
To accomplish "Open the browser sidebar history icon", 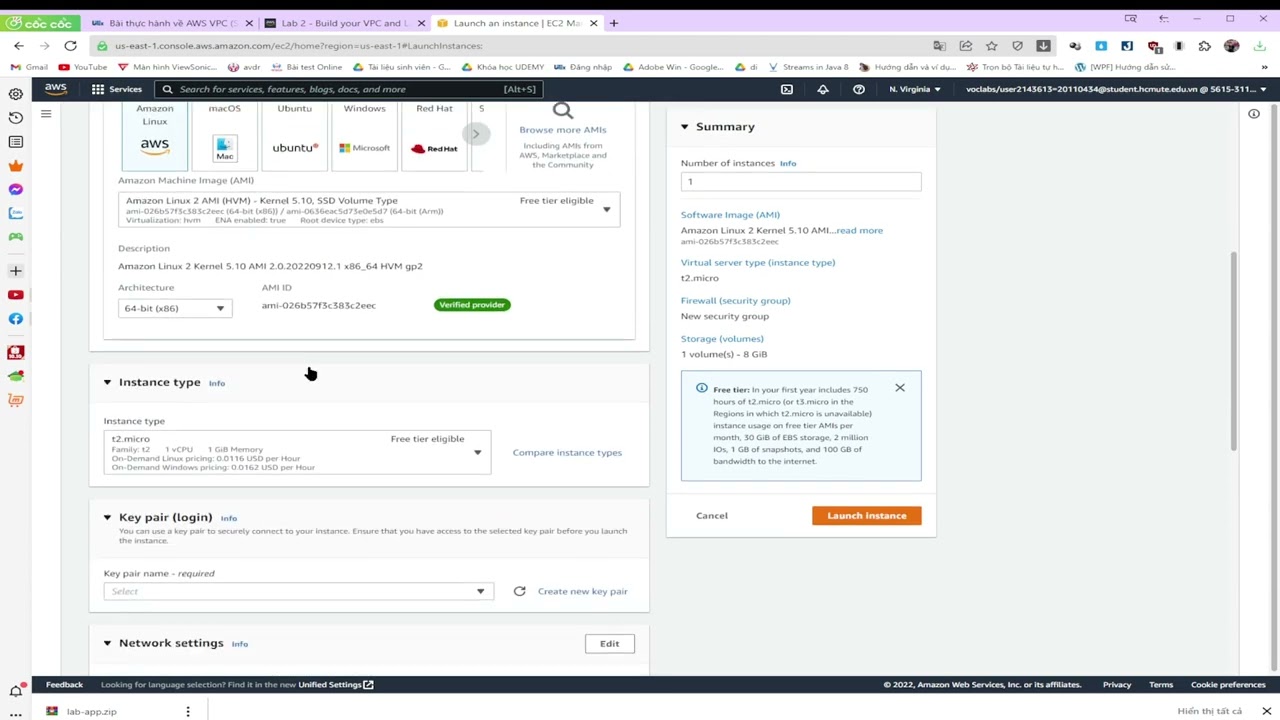I will click(x=16, y=118).
